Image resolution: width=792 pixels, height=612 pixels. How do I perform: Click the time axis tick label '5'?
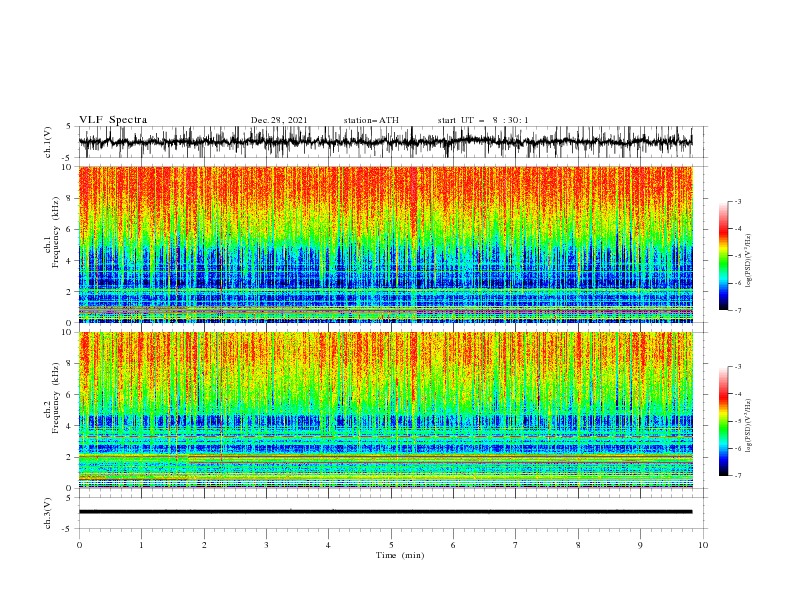tap(391, 545)
